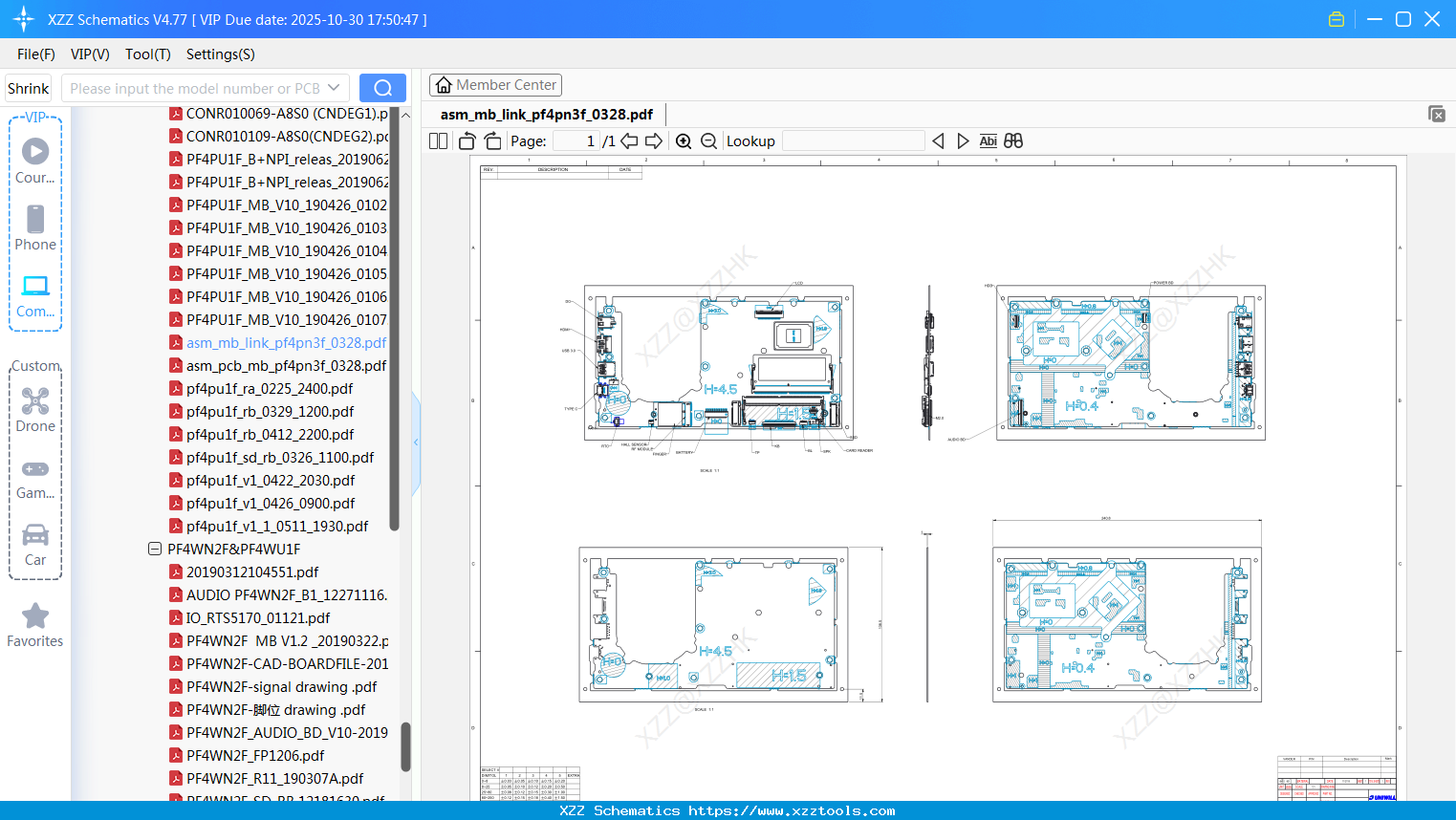Rotate page counterclockwise
1456x820 pixels.
[x=467, y=141]
